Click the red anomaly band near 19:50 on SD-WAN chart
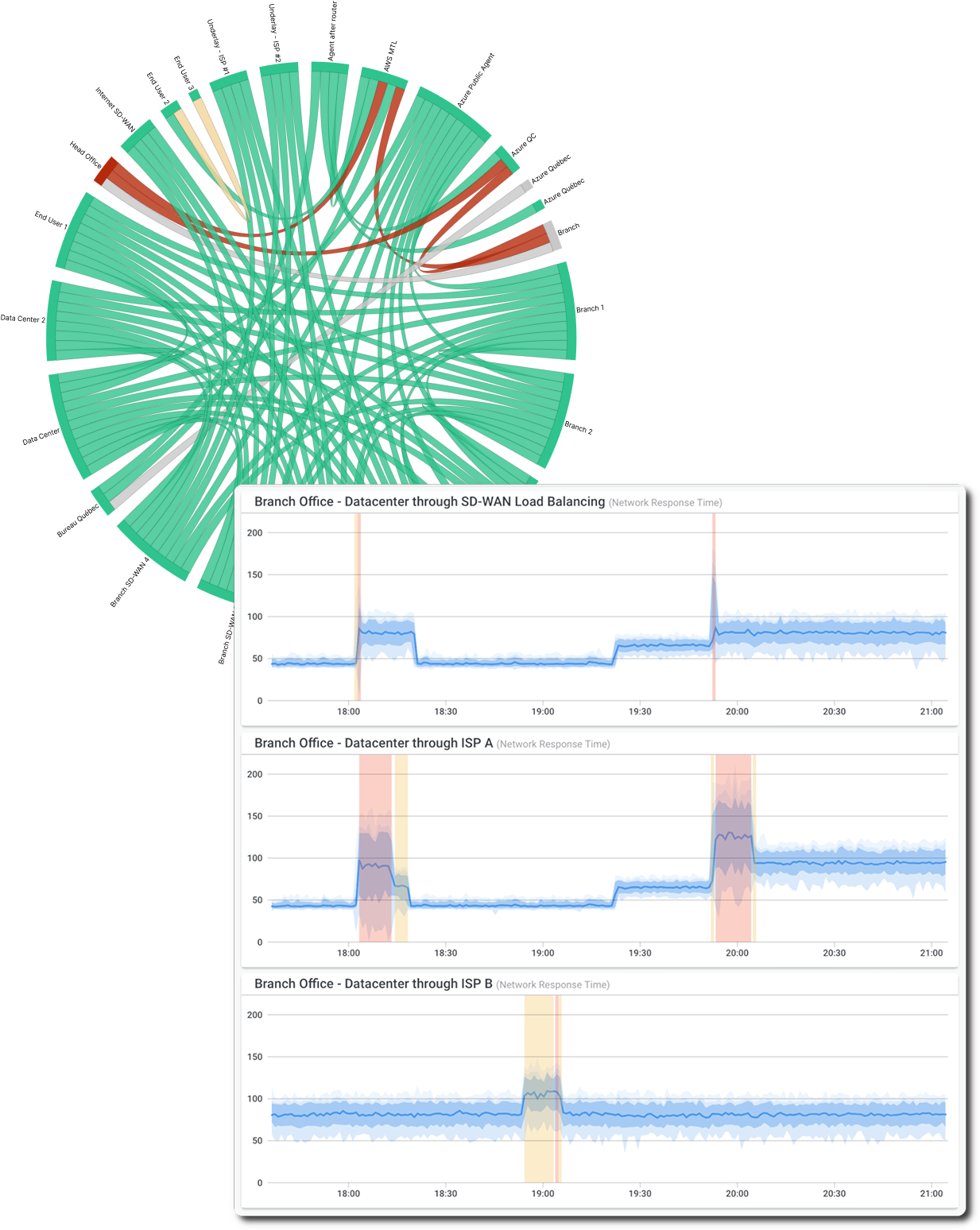The image size is (980, 1230). 714,612
